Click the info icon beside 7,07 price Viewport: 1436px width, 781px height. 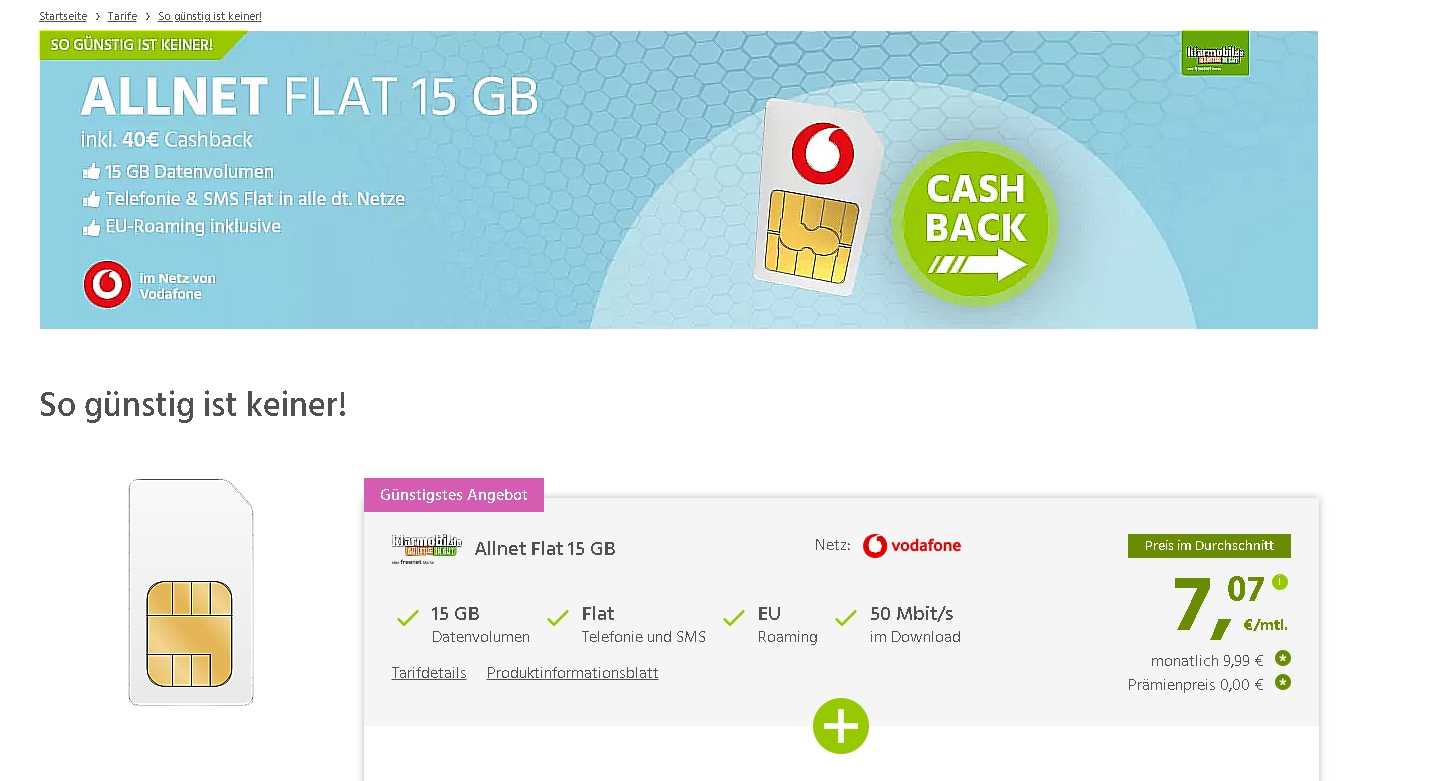[x=1280, y=582]
